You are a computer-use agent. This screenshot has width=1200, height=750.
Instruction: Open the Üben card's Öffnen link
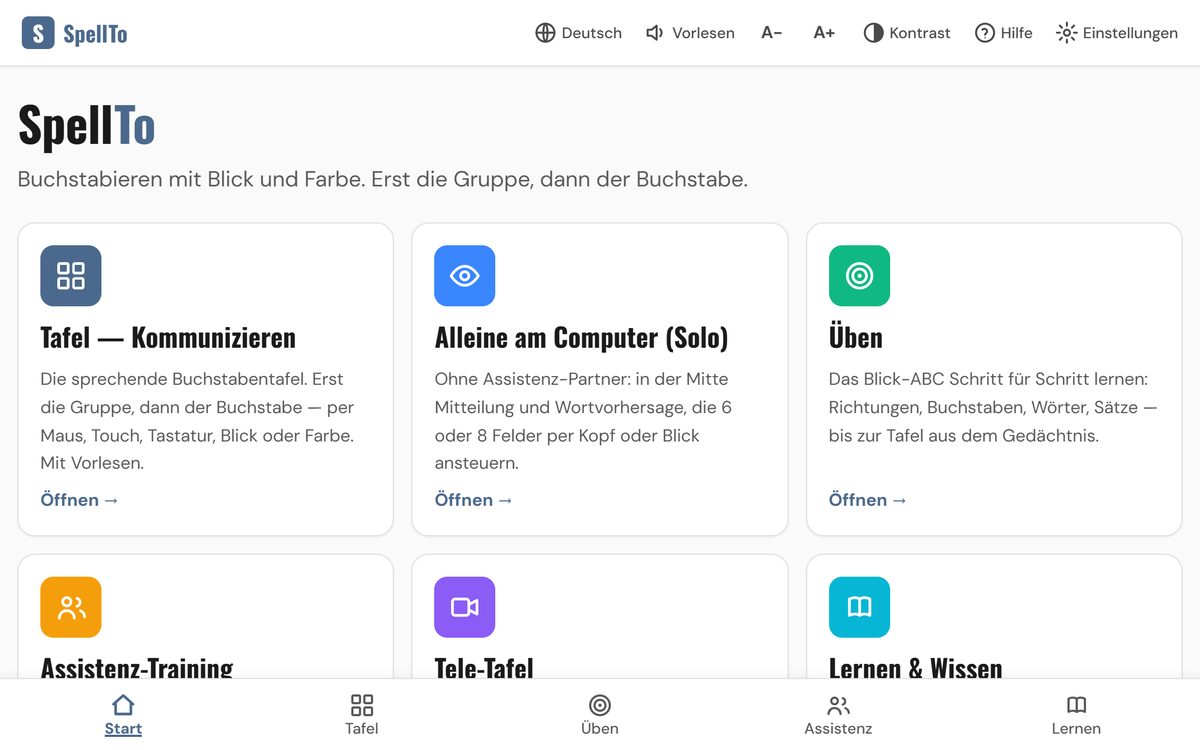[867, 500]
